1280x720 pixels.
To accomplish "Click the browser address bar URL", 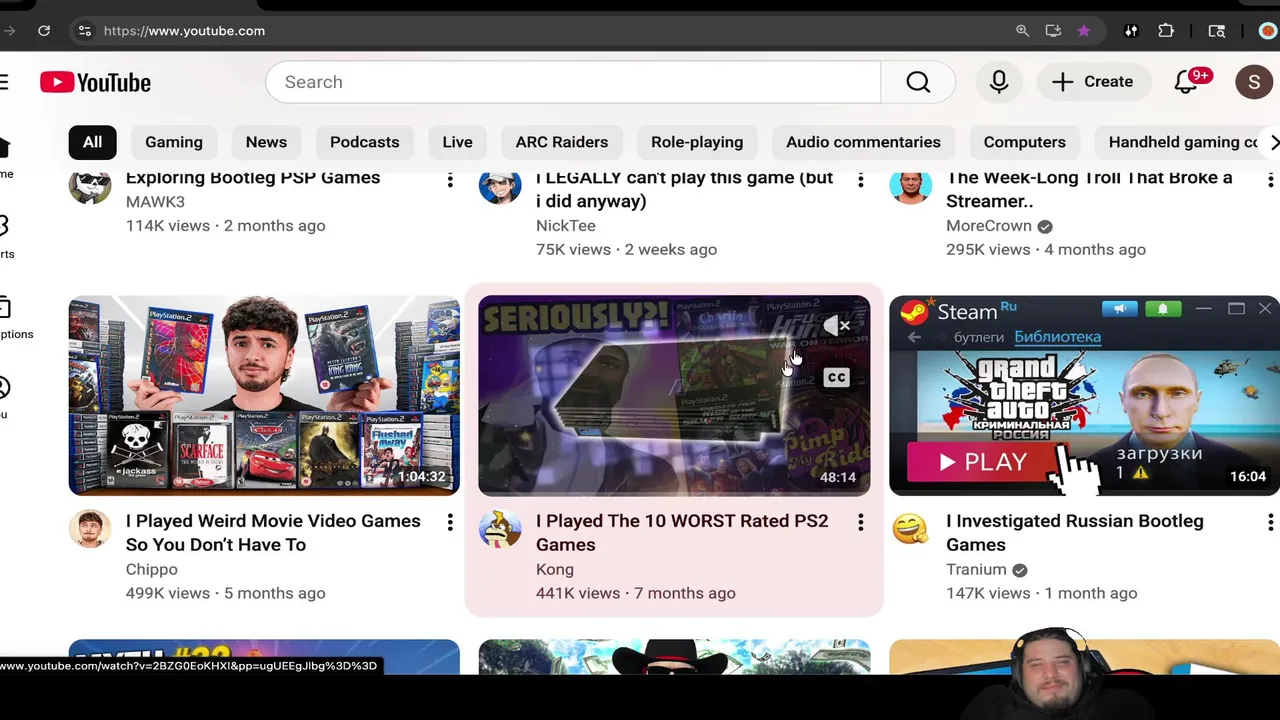I will [x=184, y=31].
